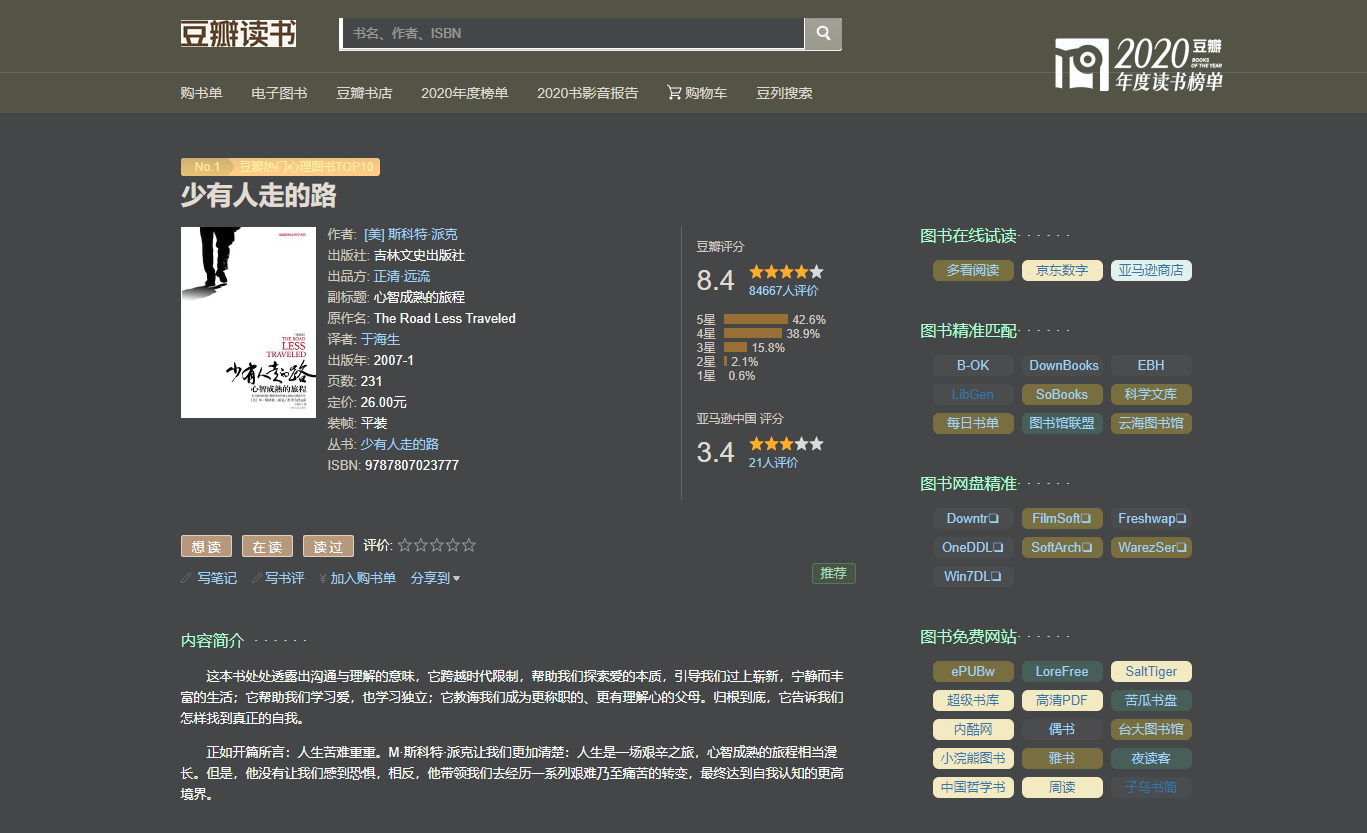Open the SaltTiger free site
The width and height of the screenshot is (1367, 833).
pos(1151,671)
